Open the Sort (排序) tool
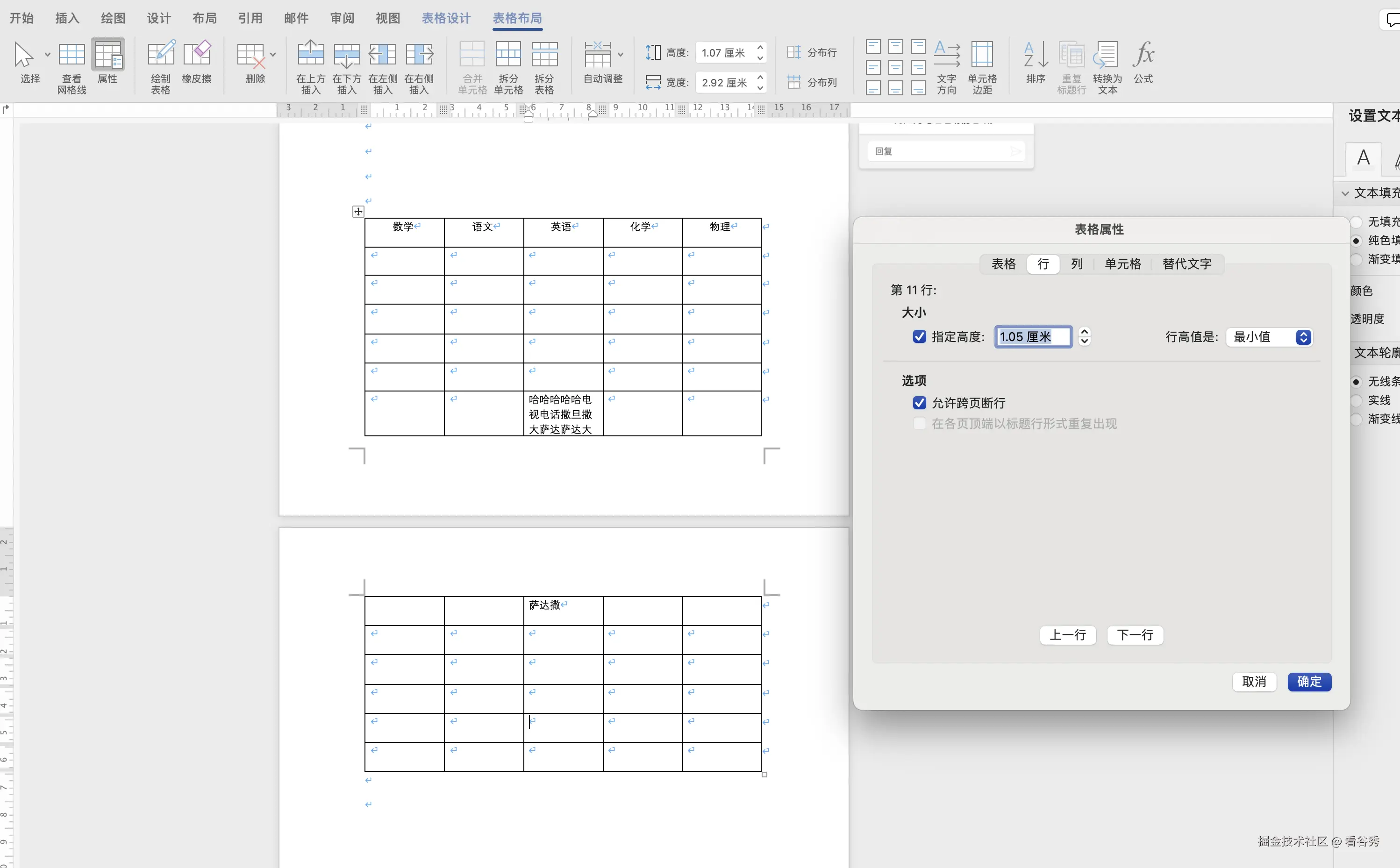Image resolution: width=1400 pixels, height=868 pixels. pos(1036,55)
